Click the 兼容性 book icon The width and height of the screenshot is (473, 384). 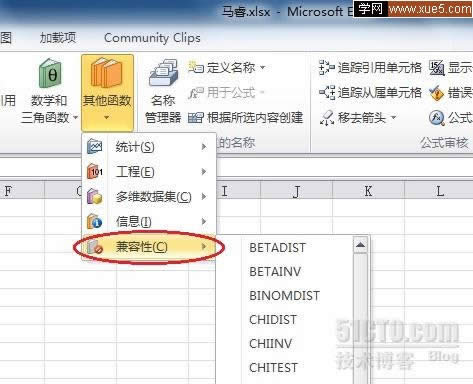click(95, 247)
